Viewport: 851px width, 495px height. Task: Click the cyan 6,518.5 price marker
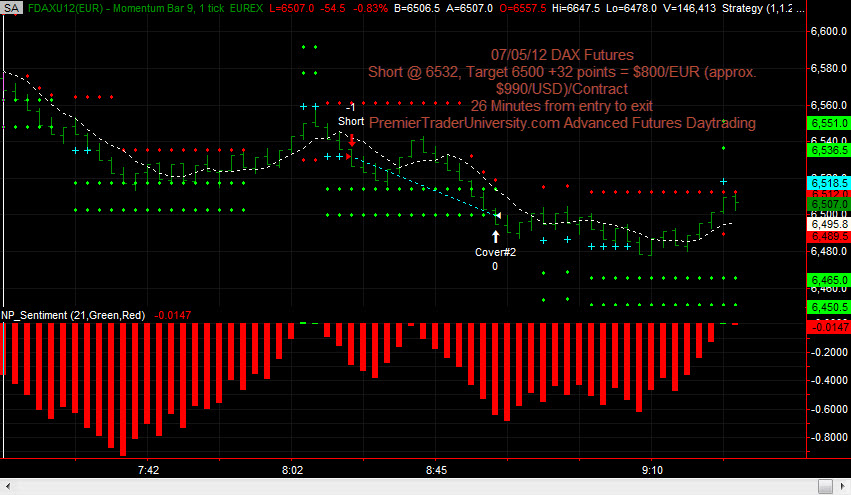tap(828, 184)
